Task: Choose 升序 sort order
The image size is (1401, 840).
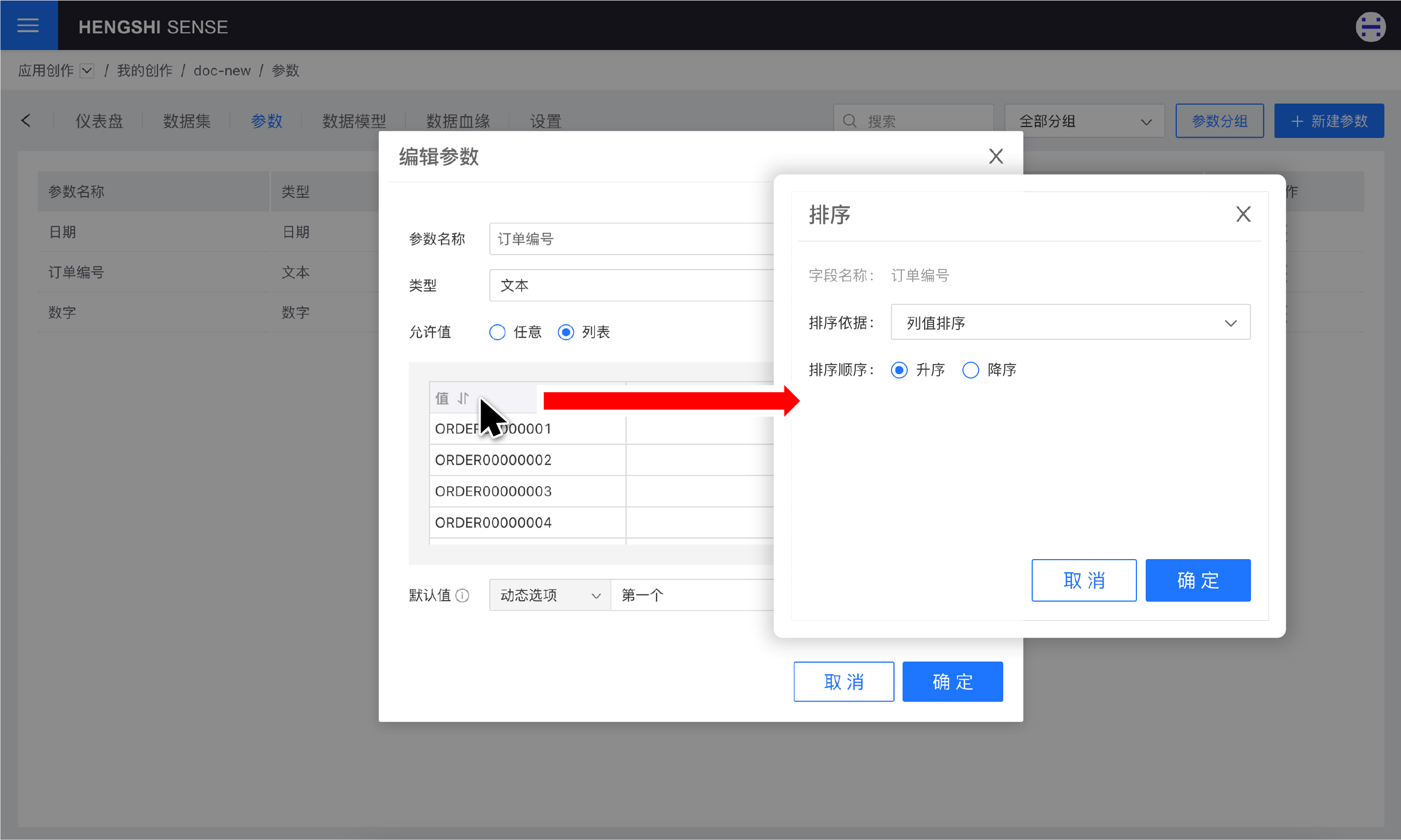Action: tap(899, 370)
